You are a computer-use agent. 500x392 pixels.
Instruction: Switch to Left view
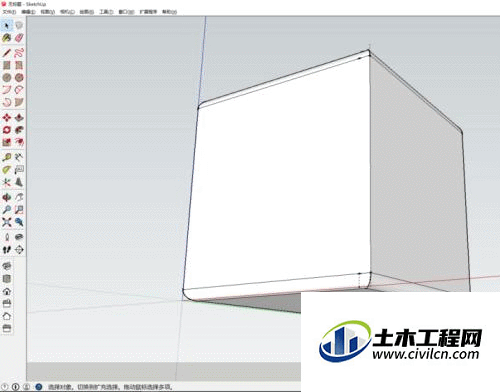point(7,328)
